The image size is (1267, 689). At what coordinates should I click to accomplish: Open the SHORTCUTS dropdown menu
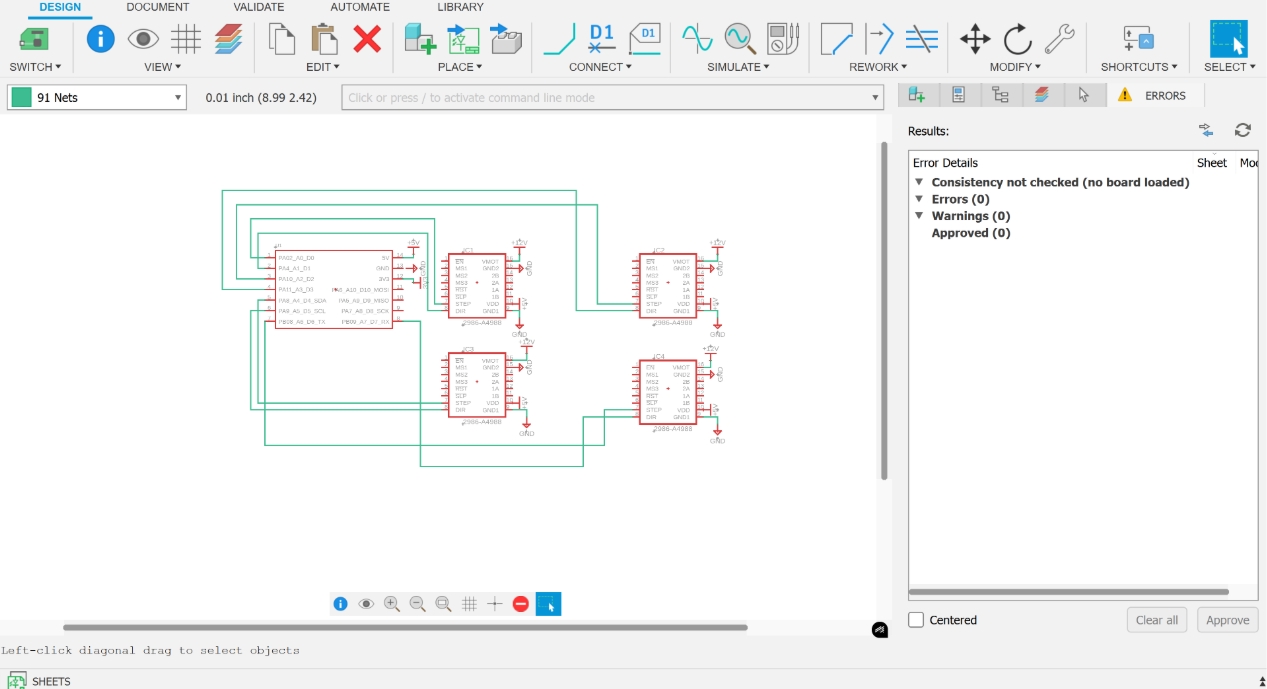1139,67
